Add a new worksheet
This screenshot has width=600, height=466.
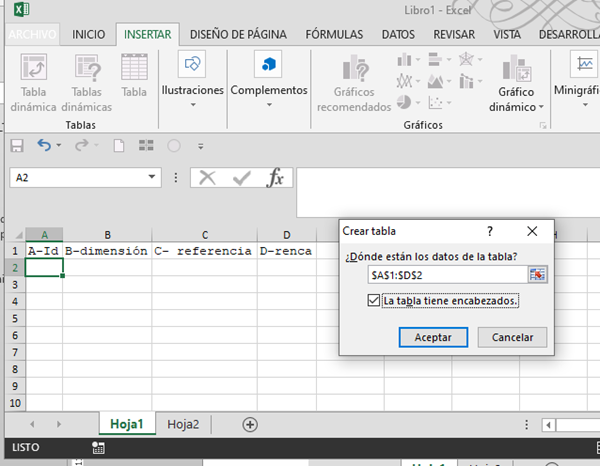[250, 425]
